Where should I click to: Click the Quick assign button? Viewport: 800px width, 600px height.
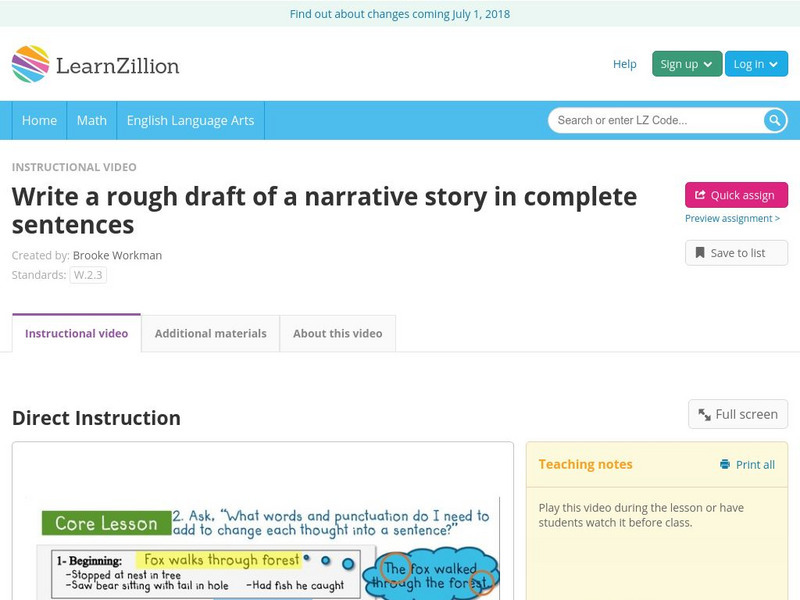point(736,195)
